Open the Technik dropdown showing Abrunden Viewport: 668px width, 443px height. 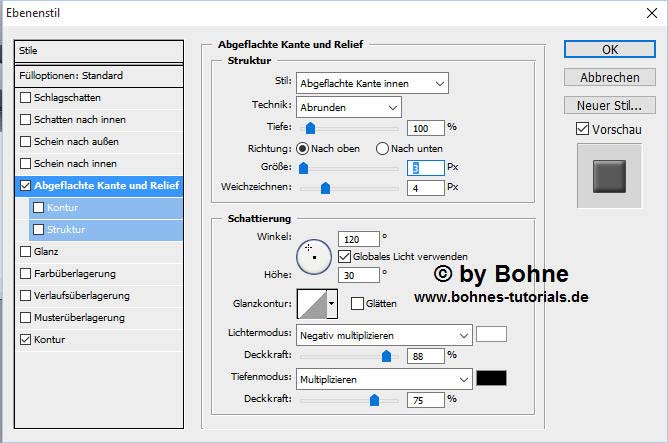point(348,106)
